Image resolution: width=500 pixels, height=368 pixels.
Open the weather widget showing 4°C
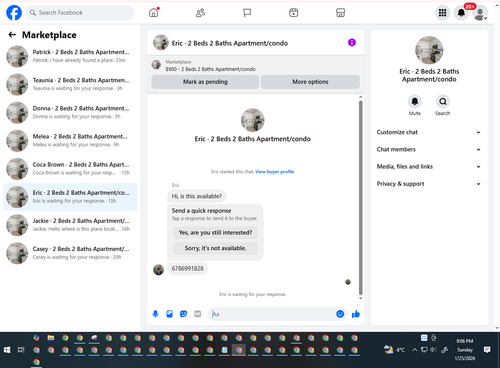click(x=394, y=350)
